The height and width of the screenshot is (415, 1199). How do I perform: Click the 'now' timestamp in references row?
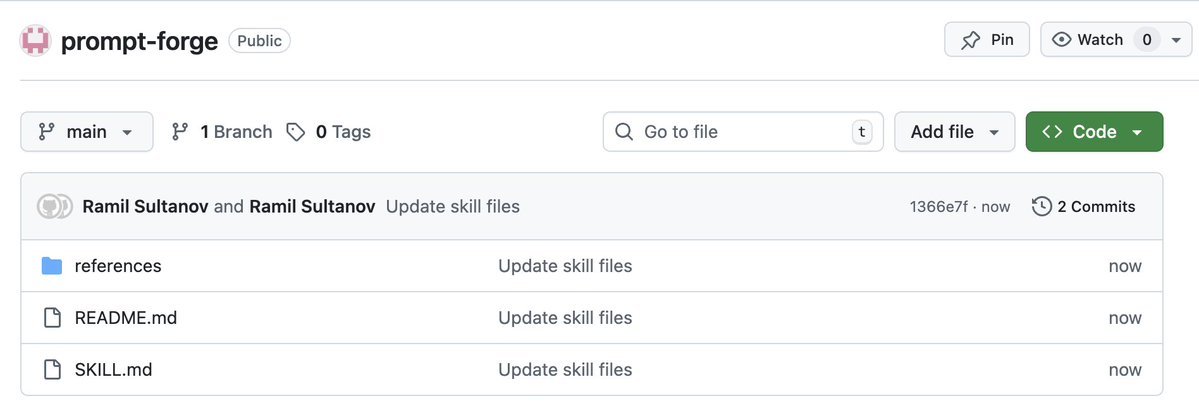coord(1125,266)
